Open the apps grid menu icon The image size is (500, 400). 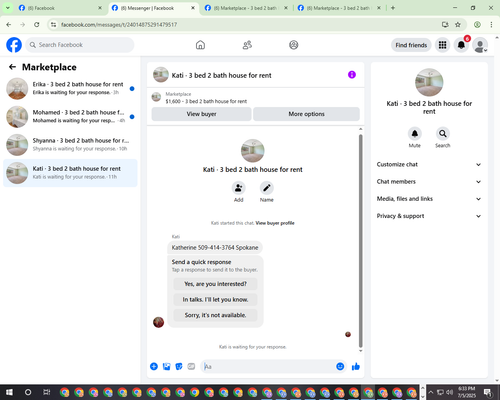pyautogui.click(x=442, y=45)
